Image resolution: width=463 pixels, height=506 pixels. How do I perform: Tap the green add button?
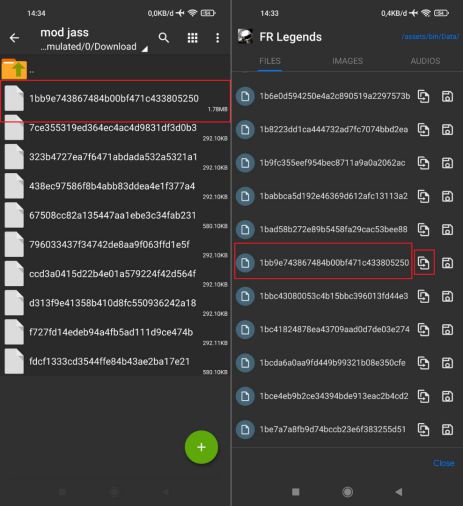click(201, 447)
